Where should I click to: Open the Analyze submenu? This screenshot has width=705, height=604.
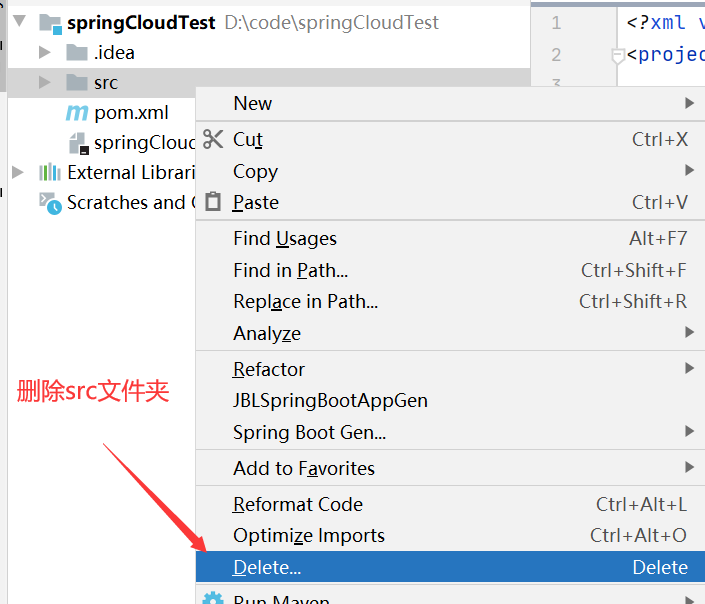pos(451,333)
